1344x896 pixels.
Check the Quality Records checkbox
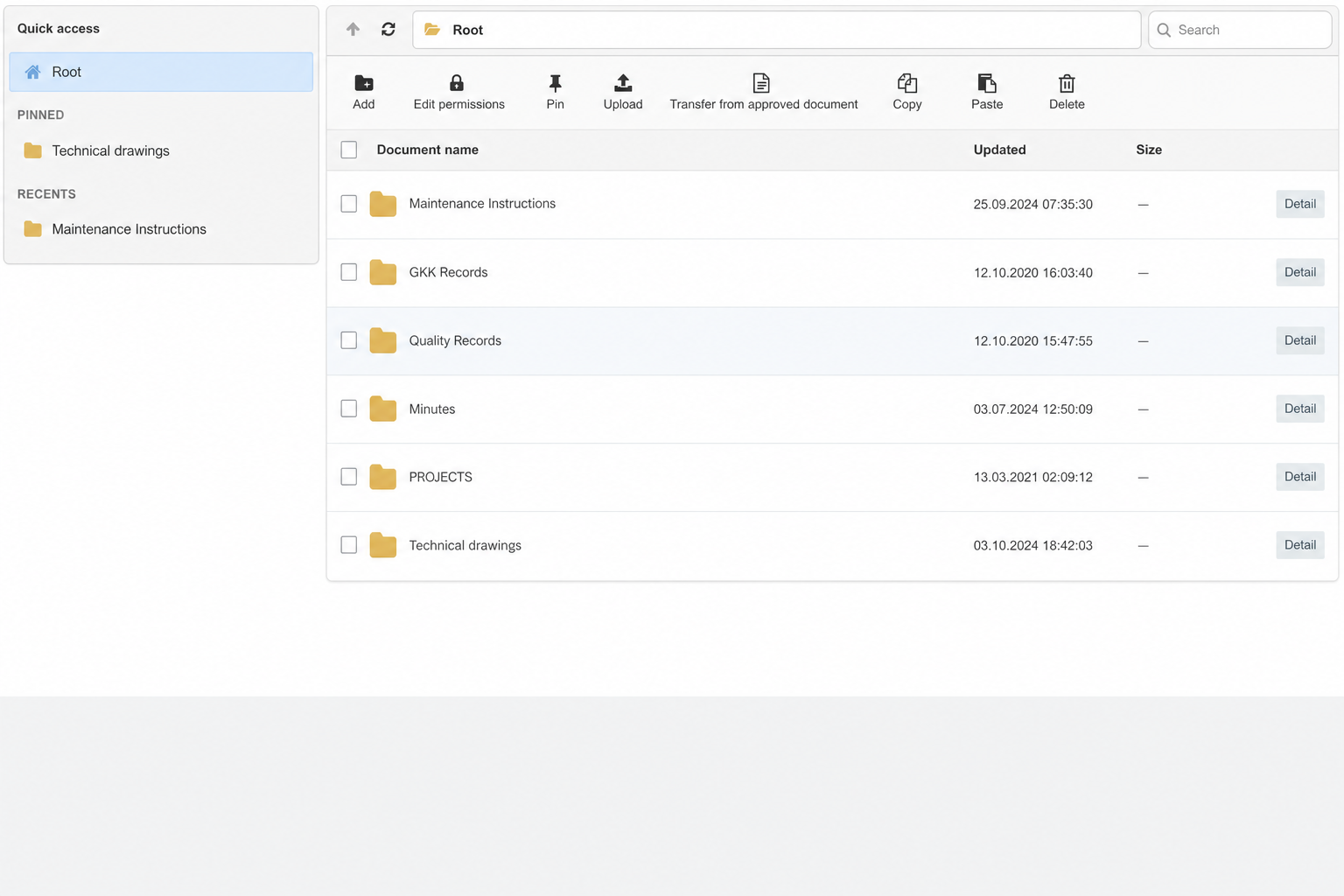[x=349, y=340]
